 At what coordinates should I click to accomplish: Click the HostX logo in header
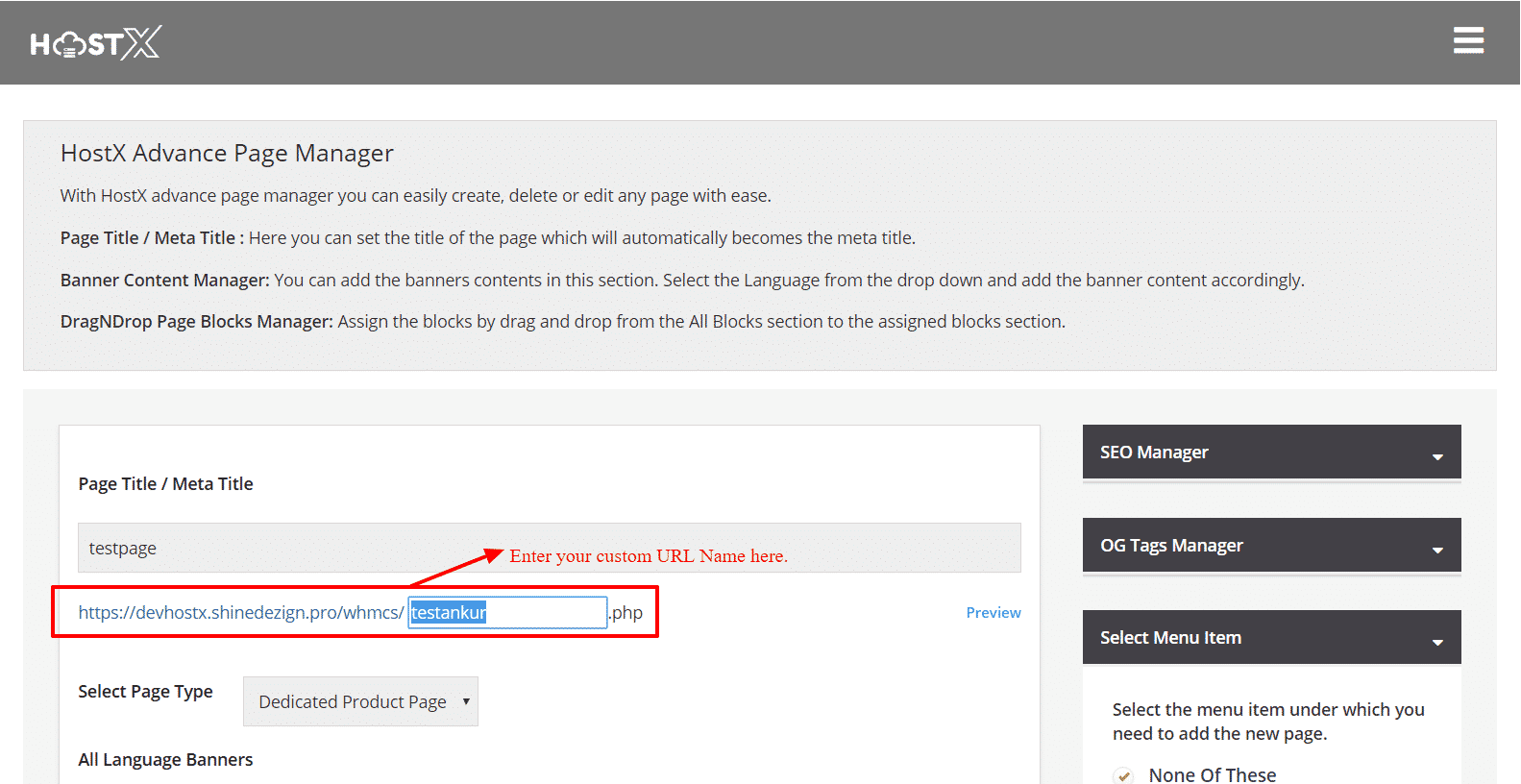(95, 43)
